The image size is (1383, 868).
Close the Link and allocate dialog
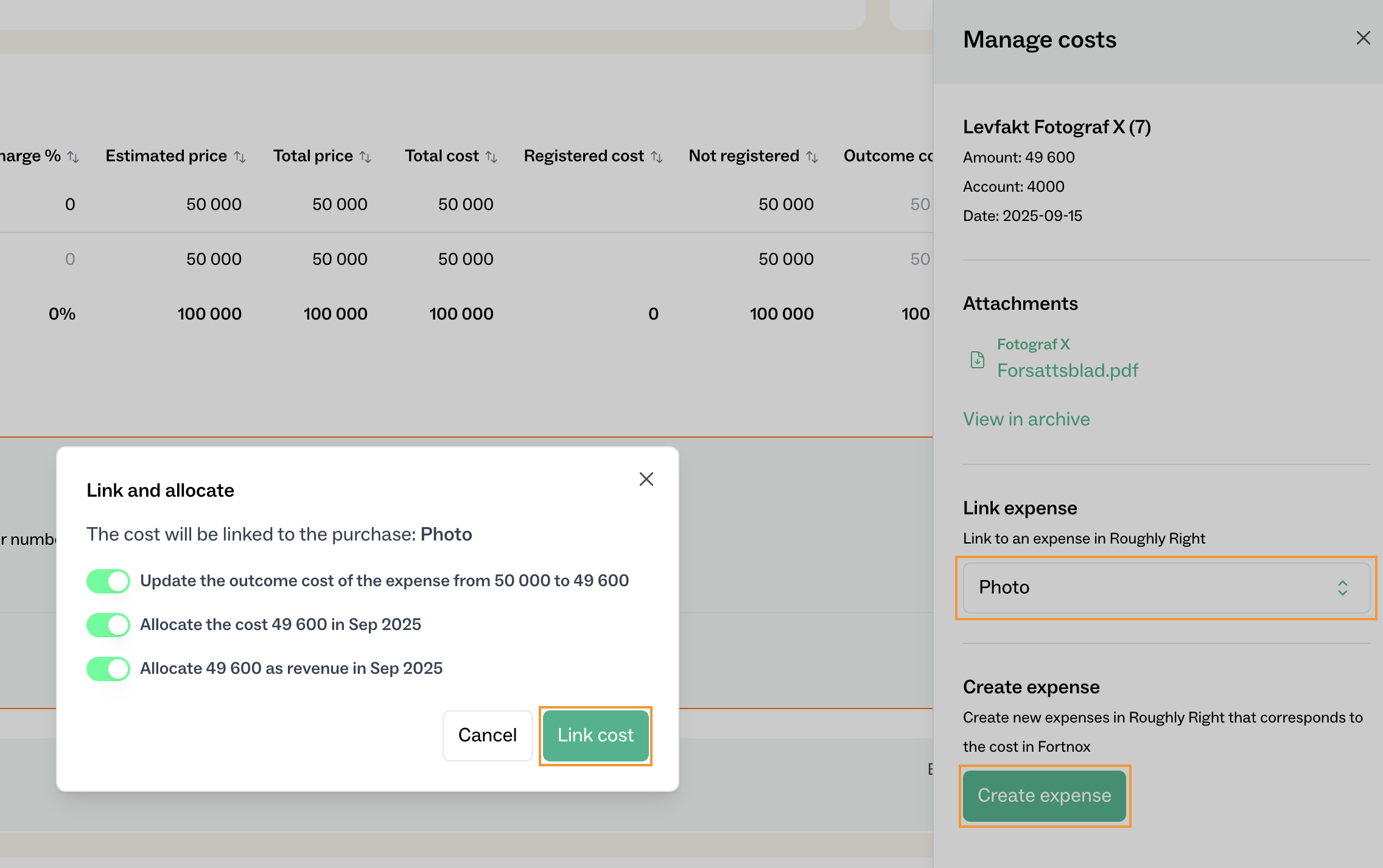pos(646,479)
